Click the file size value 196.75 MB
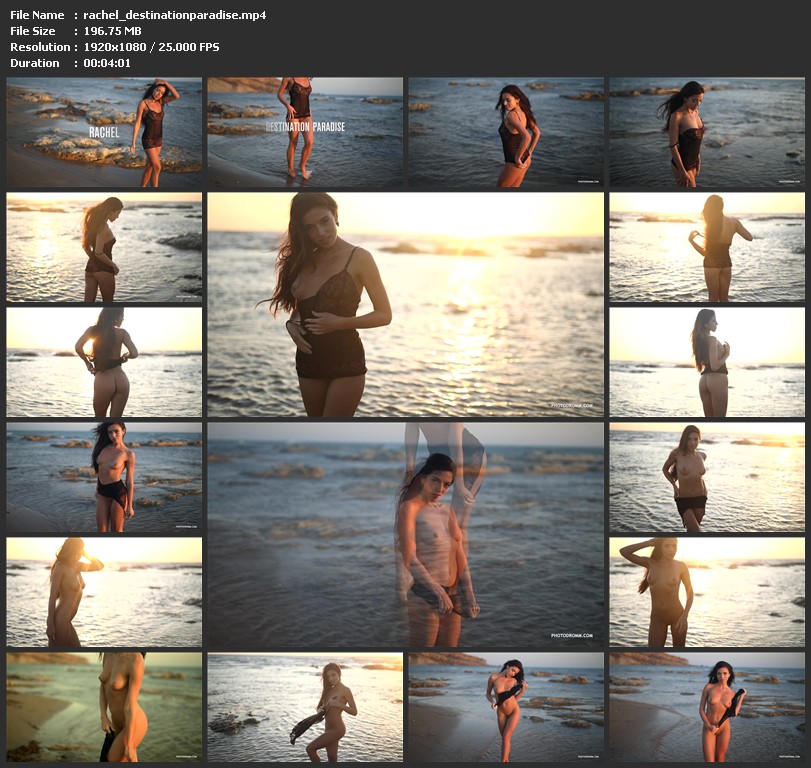Image resolution: width=811 pixels, height=768 pixels. tap(112, 31)
